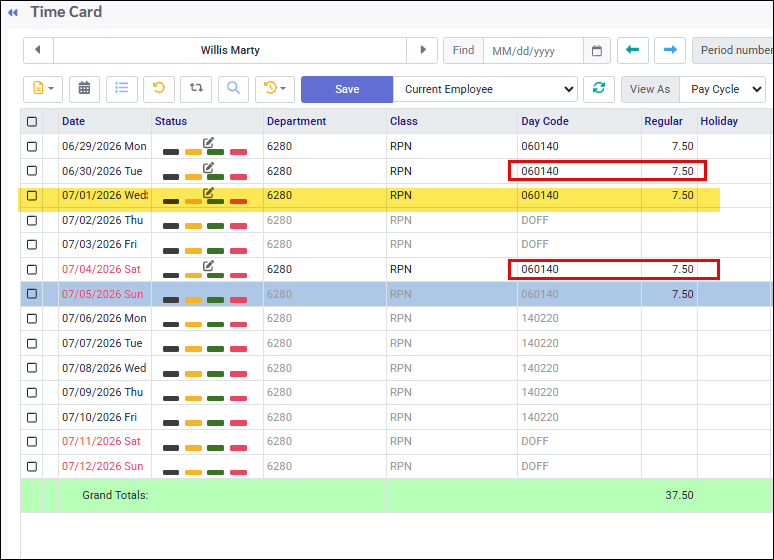Check the 07/02/2026 Thu row checkbox

tap(32, 220)
